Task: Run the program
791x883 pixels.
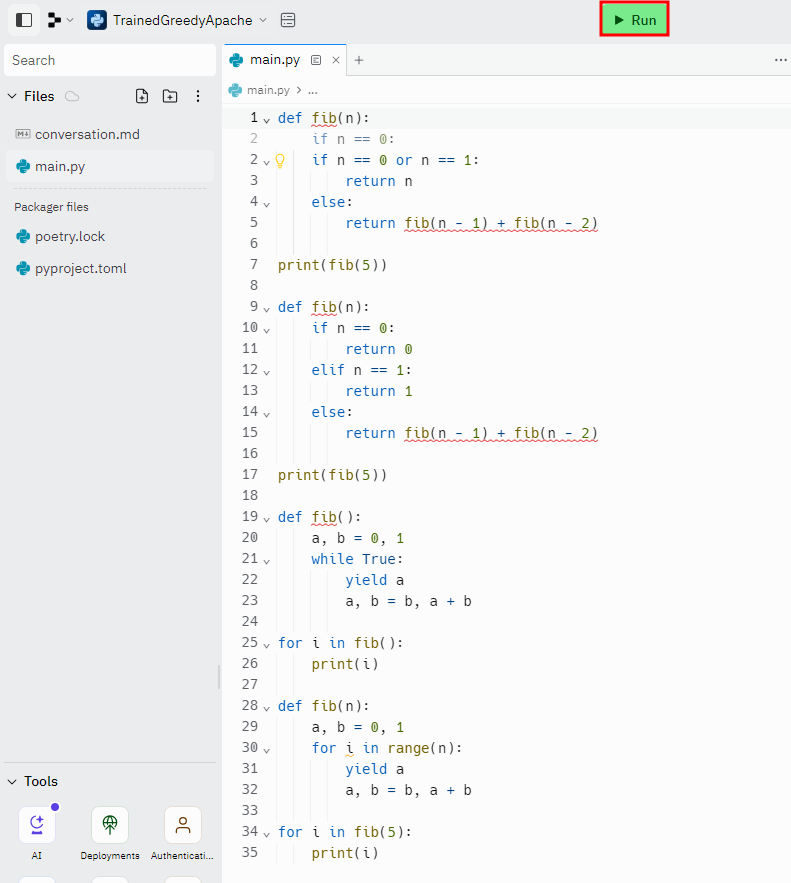Action: [x=634, y=20]
